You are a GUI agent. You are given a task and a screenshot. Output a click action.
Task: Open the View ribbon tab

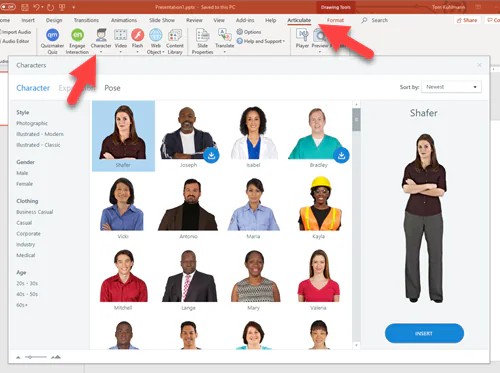pyautogui.click(x=219, y=20)
